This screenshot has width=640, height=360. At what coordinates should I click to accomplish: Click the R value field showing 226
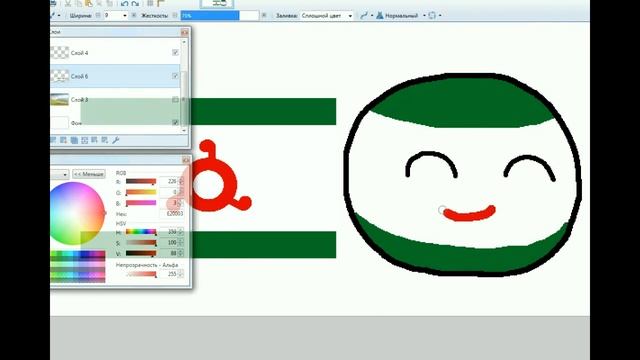[169, 181]
